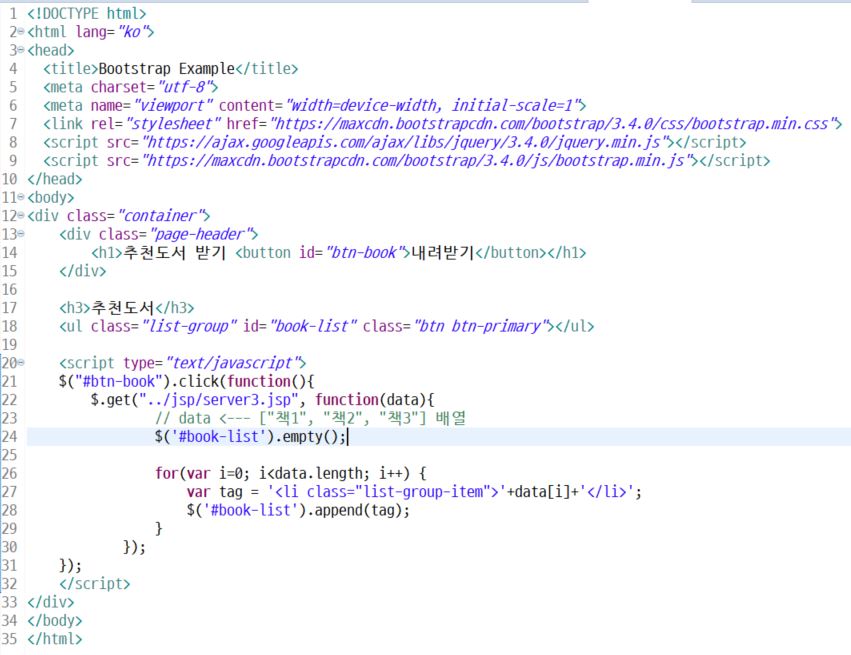The image size is (851, 655).
Task: Click the closing </html> tag
Action: point(54,639)
